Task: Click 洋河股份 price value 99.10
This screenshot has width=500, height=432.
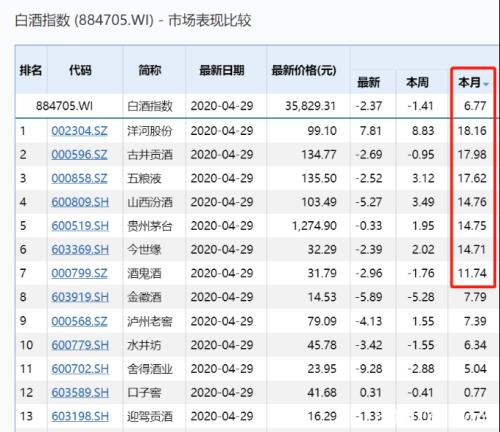Action: [322, 131]
